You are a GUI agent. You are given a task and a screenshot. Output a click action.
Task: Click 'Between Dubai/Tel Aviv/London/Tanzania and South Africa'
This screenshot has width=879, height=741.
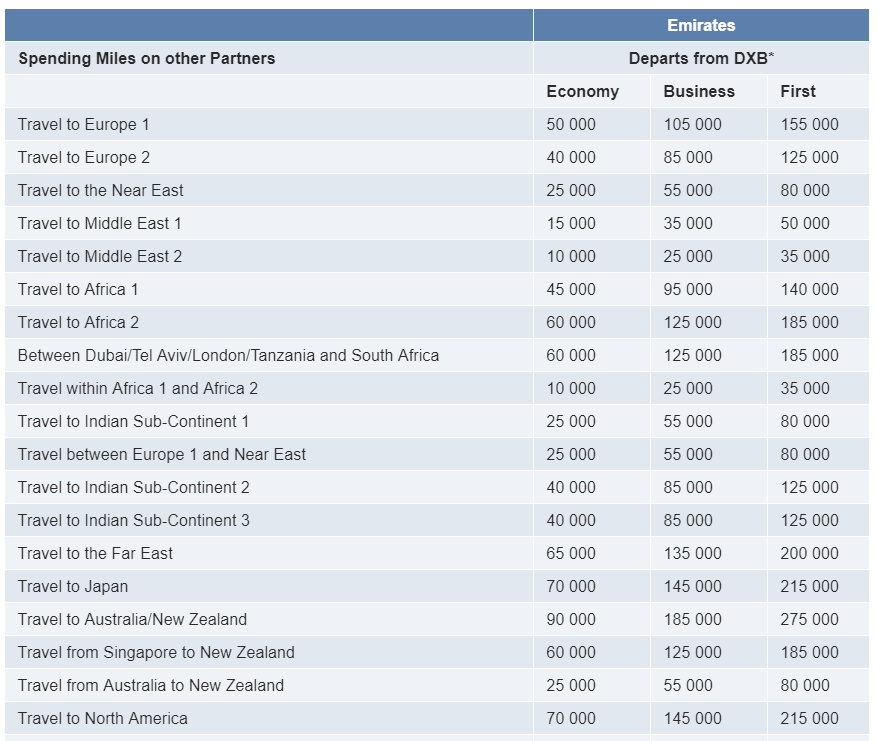tap(228, 355)
